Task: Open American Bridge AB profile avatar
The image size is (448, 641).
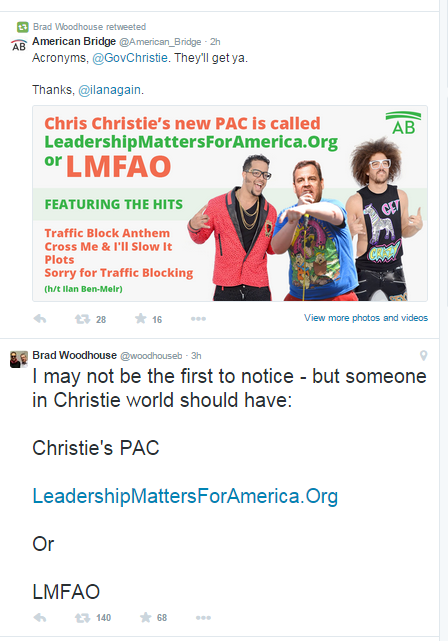Action: 19,45
